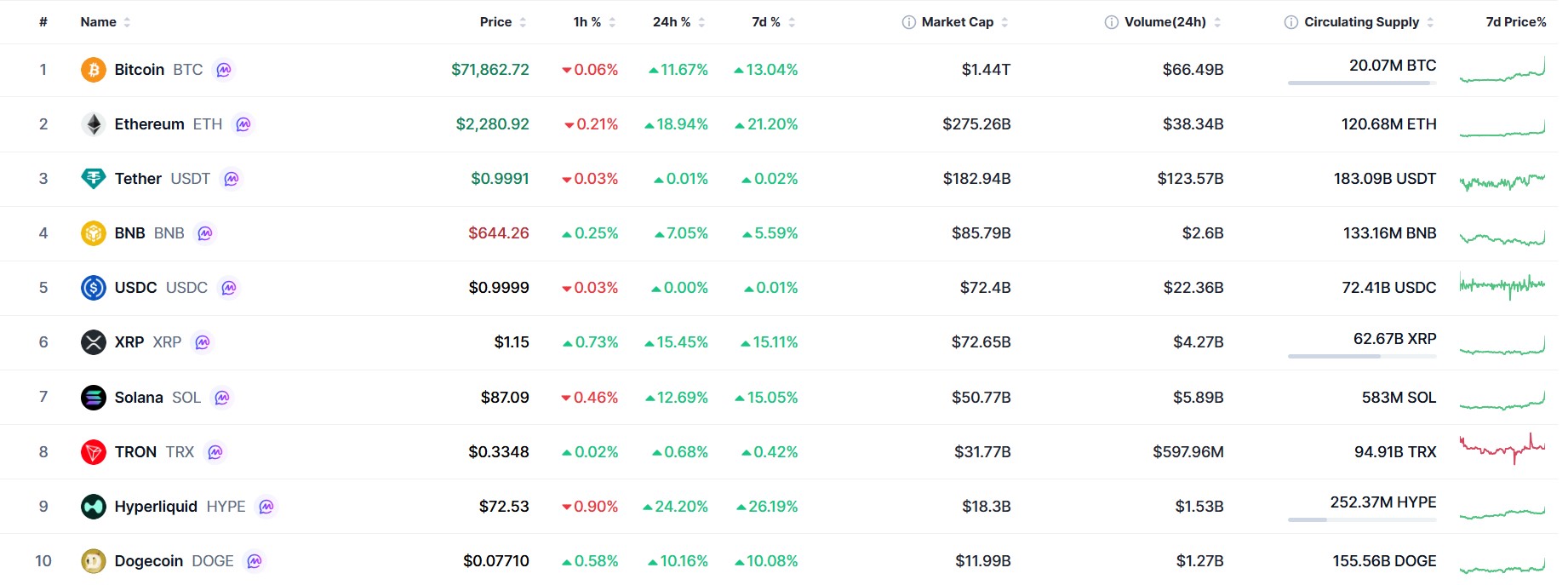Click the purple badge icon beside BTC
This screenshot has height=585, width=1568.
pos(224,70)
